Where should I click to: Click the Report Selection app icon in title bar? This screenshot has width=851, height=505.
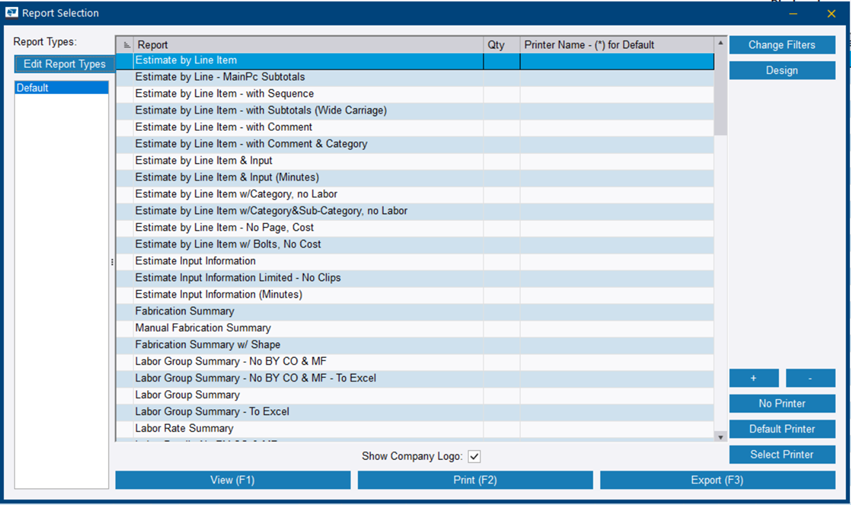coord(13,13)
